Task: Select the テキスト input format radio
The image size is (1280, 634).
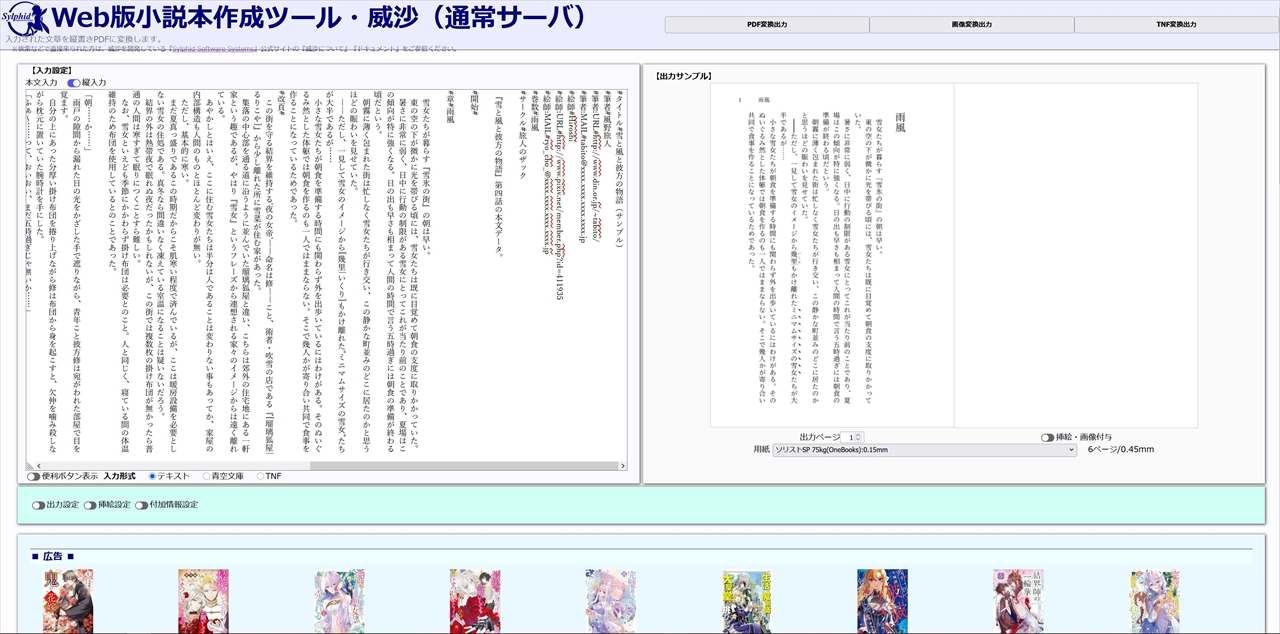Action: point(153,477)
